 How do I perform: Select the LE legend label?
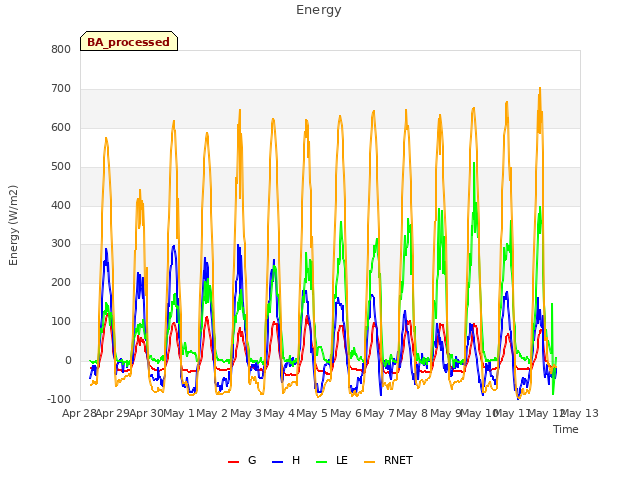tap(342, 460)
